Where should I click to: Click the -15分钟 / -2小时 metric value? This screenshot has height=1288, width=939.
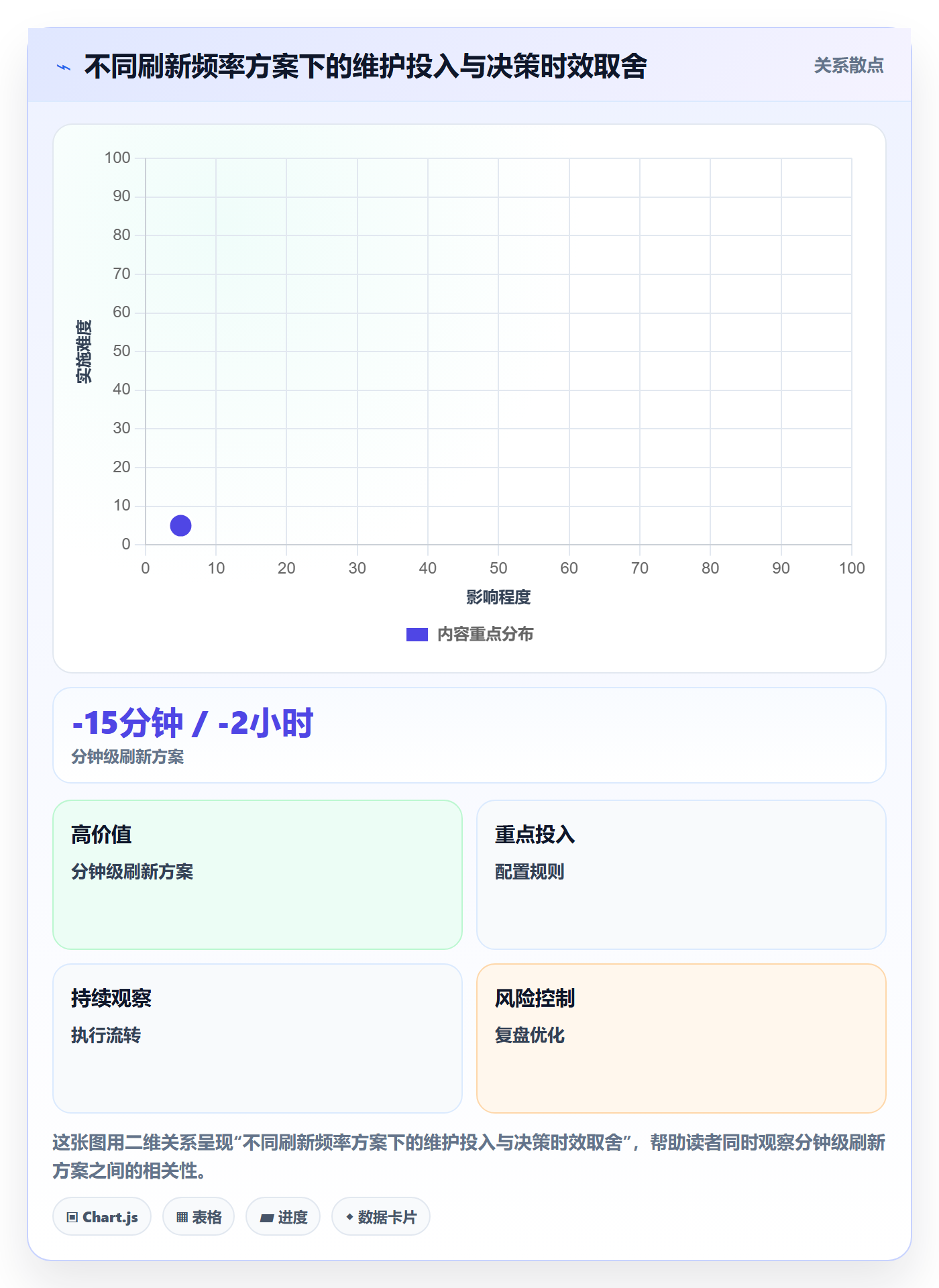click(192, 723)
